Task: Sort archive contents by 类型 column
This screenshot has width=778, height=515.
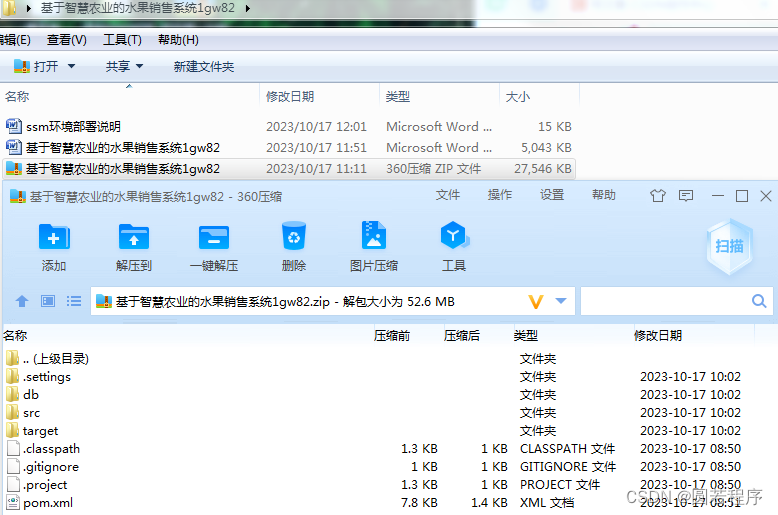Action: tap(526, 336)
